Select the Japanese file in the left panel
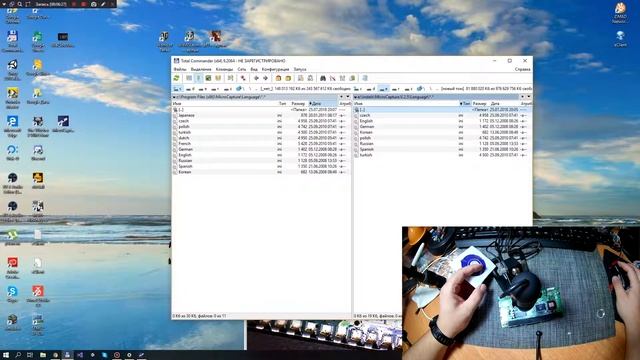This screenshot has width=640, height=360. [x=261, y=116]
